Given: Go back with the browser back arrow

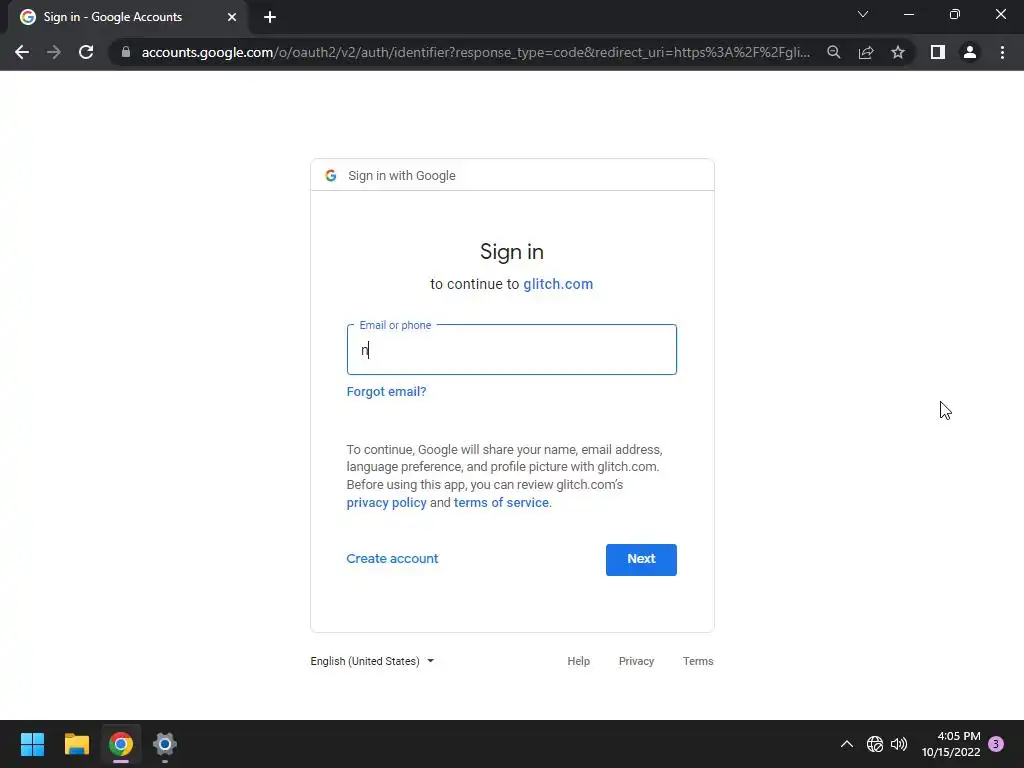Looking at the screenshot, I should [22, 52].
